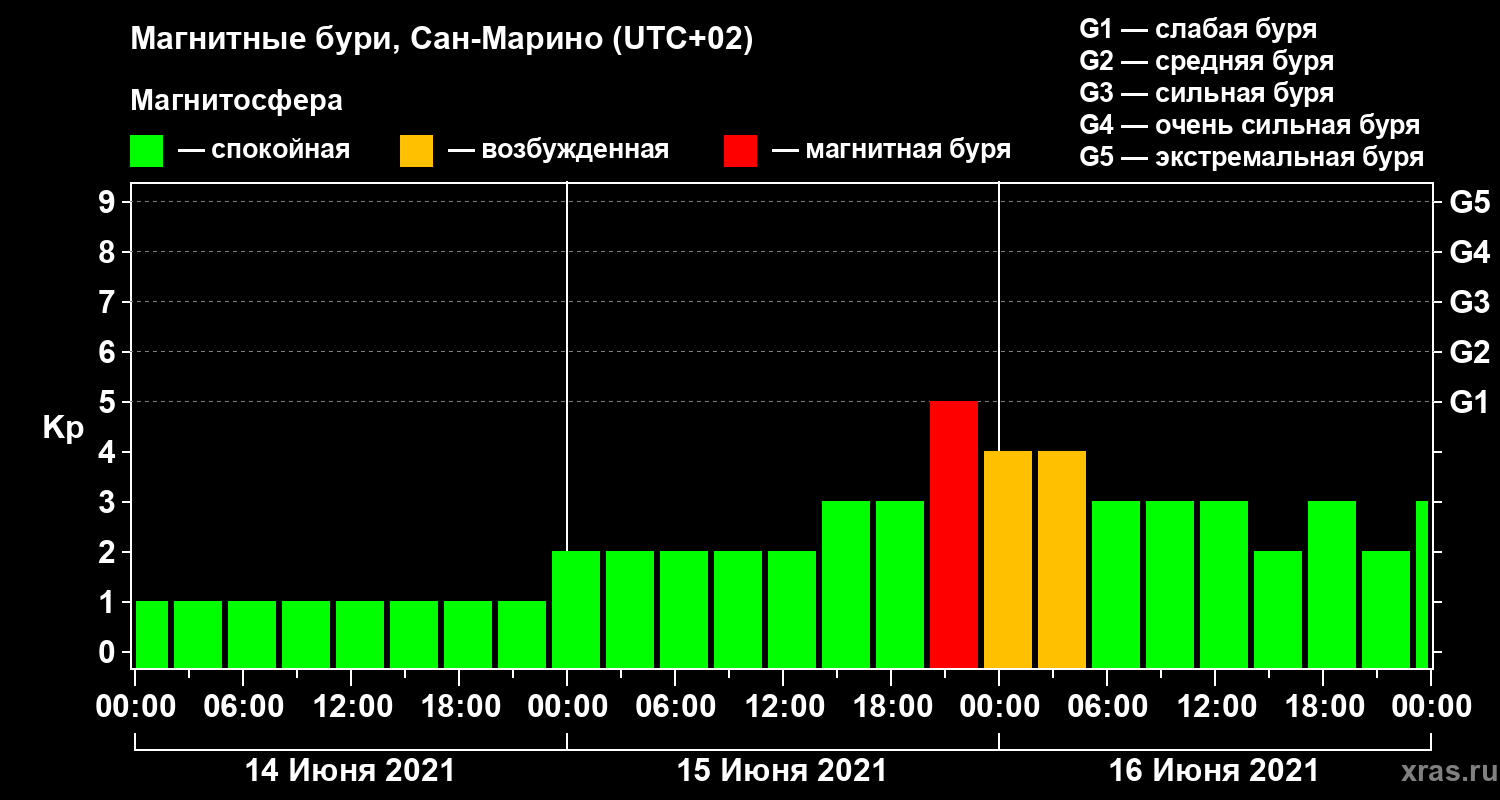Image resolution: width=1500 pixels, height=800 pixels.
Task: Select the G4 tick label on the storm scale
Action: pos(1469,252)
